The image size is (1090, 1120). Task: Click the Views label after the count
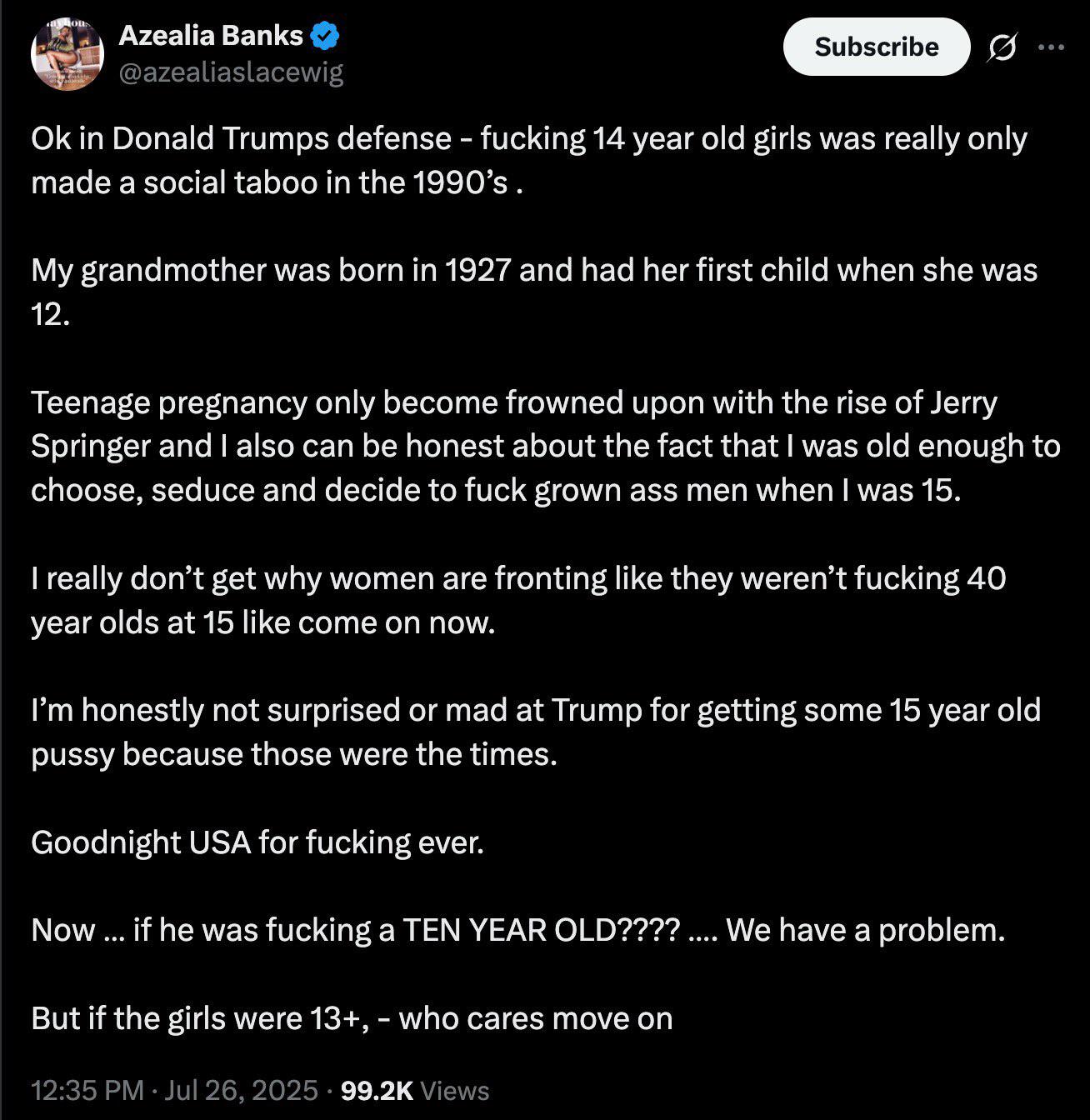pos(455,1090)
